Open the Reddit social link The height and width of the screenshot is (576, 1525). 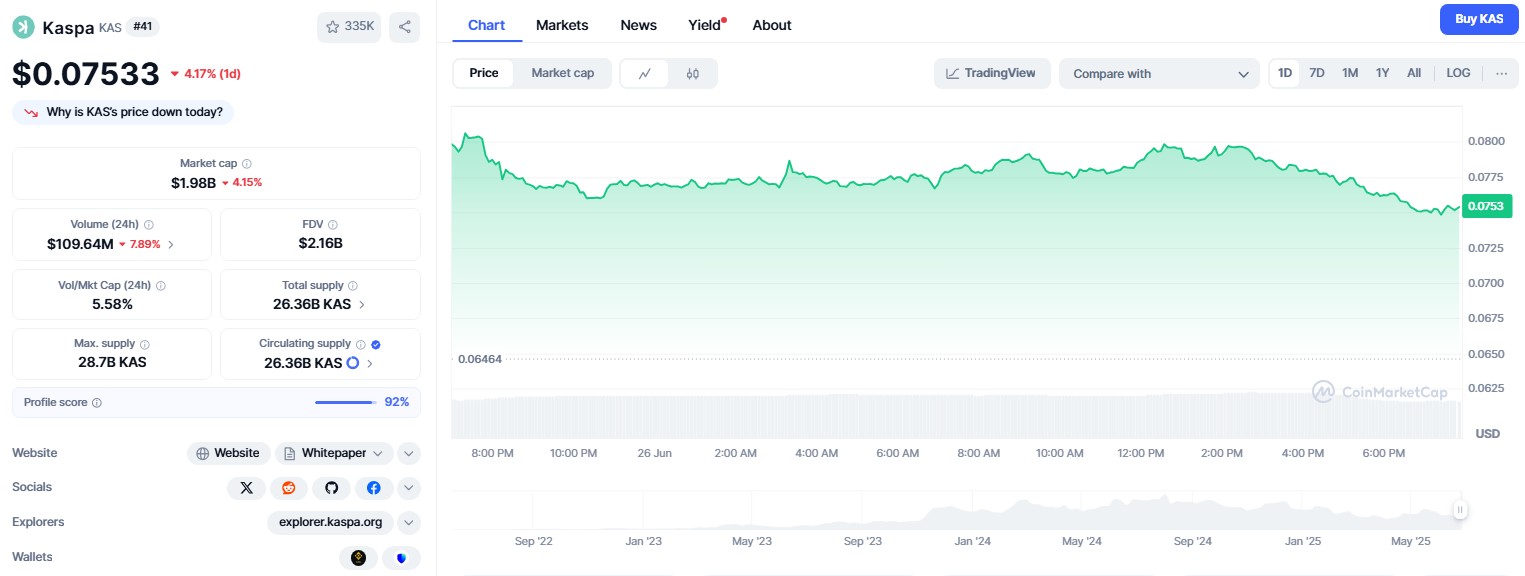pyautogui.click(x=289, y=488)
